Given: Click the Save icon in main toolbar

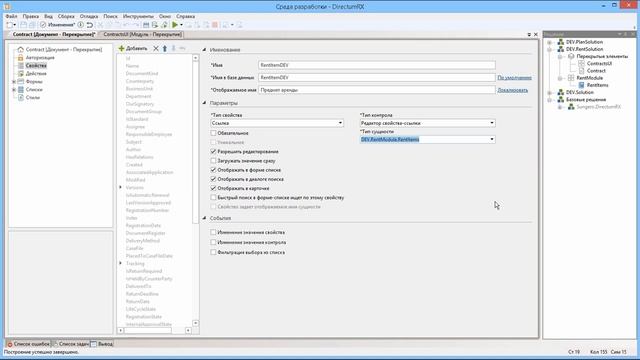Looking at the screenshot, I should (x=24, y=25).
